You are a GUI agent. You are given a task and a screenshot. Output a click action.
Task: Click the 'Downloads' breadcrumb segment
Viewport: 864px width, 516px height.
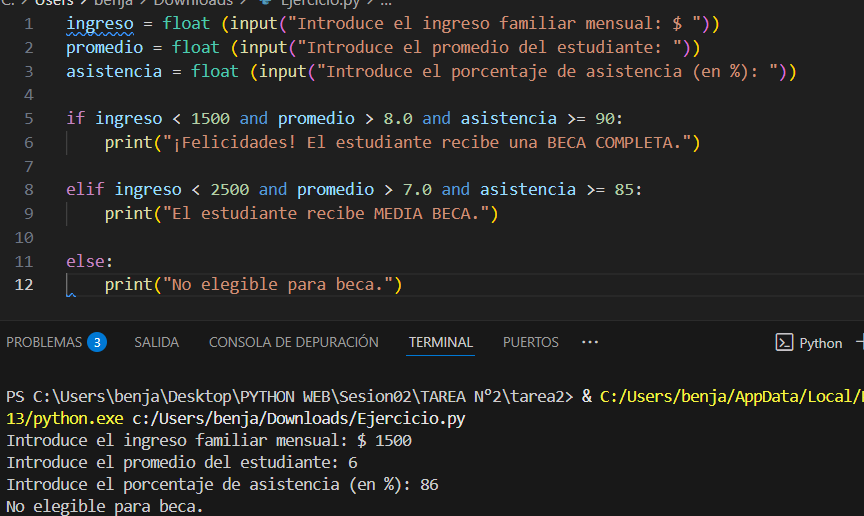[x=193, y=2]
